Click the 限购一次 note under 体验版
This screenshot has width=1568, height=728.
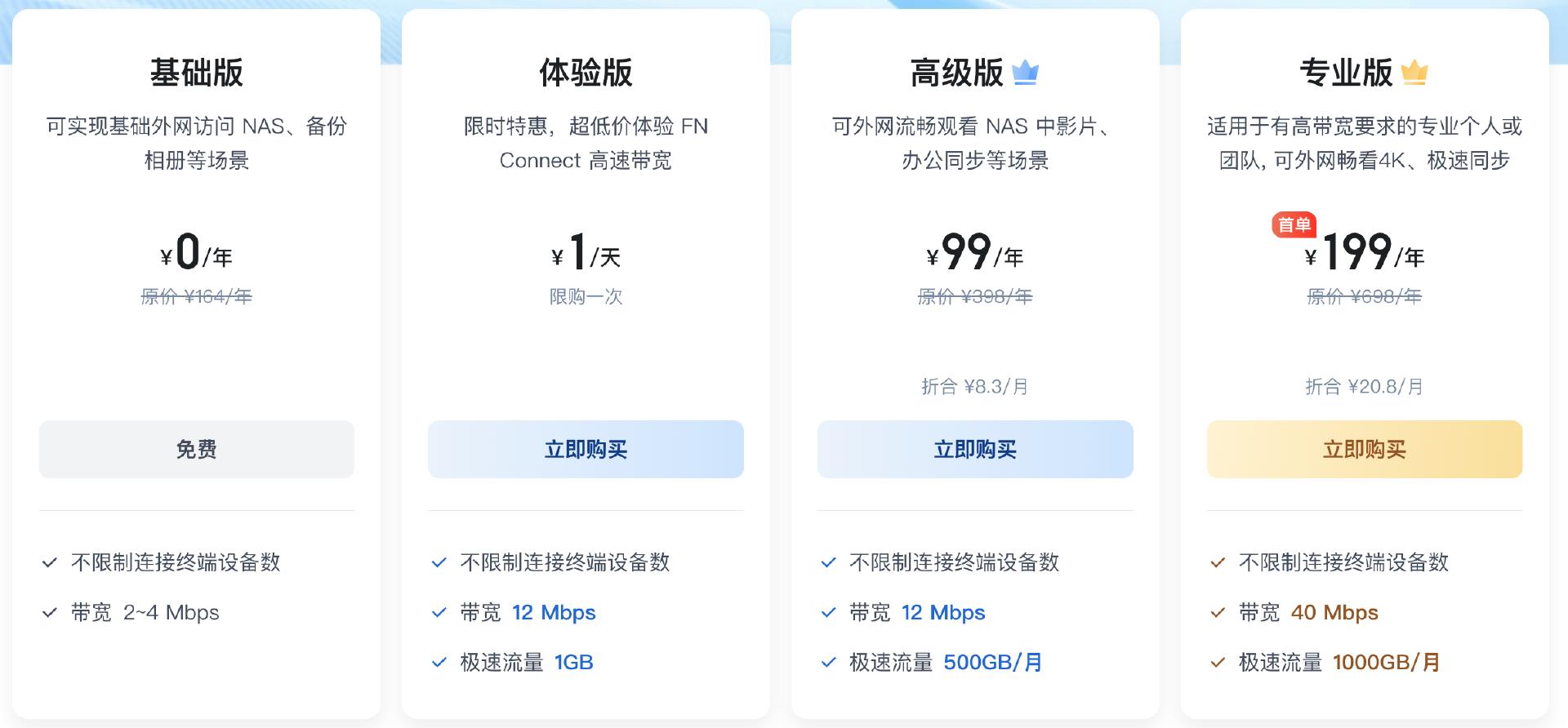point(586,296)
